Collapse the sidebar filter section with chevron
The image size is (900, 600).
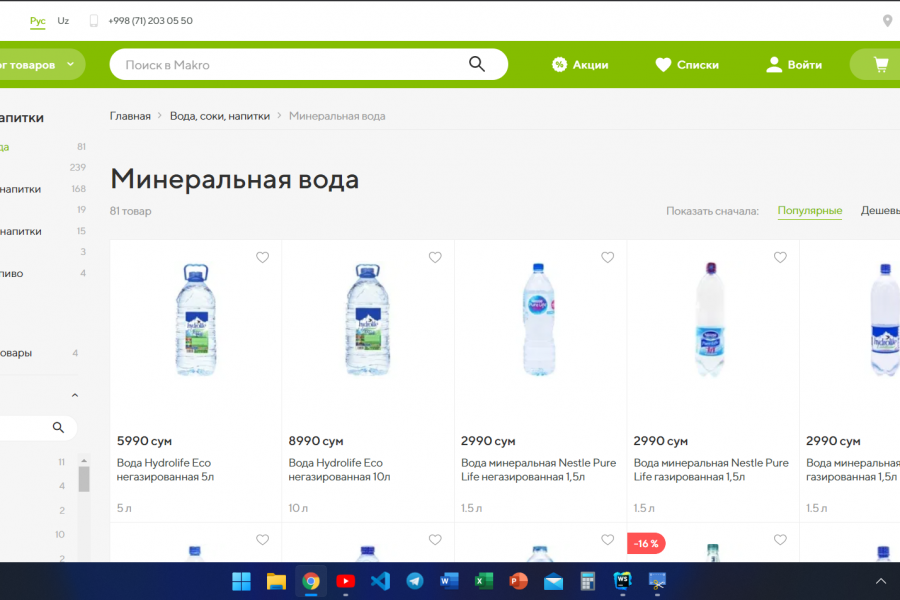coord(75,395)
